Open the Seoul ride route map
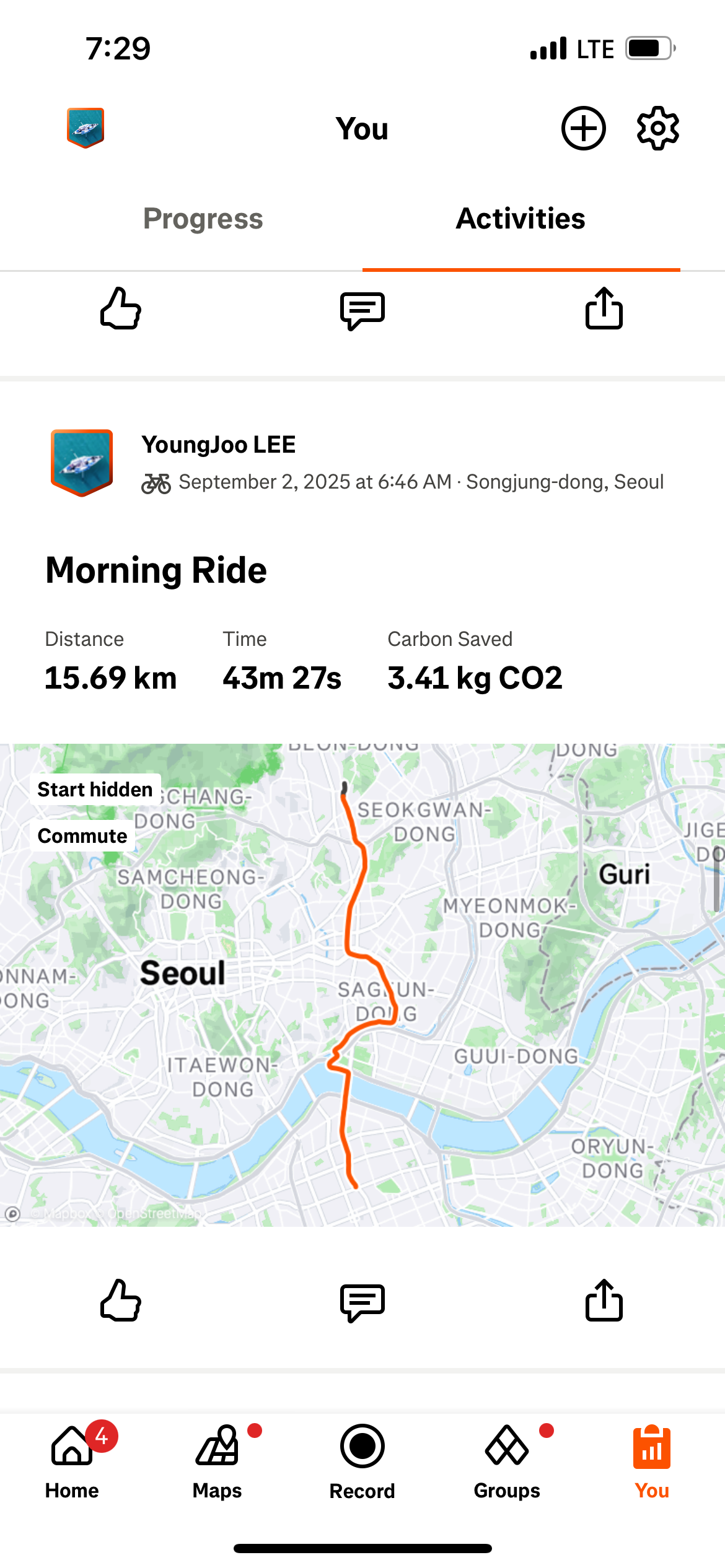This screenshot has height=1568, width=725. (x=362, y=985)
